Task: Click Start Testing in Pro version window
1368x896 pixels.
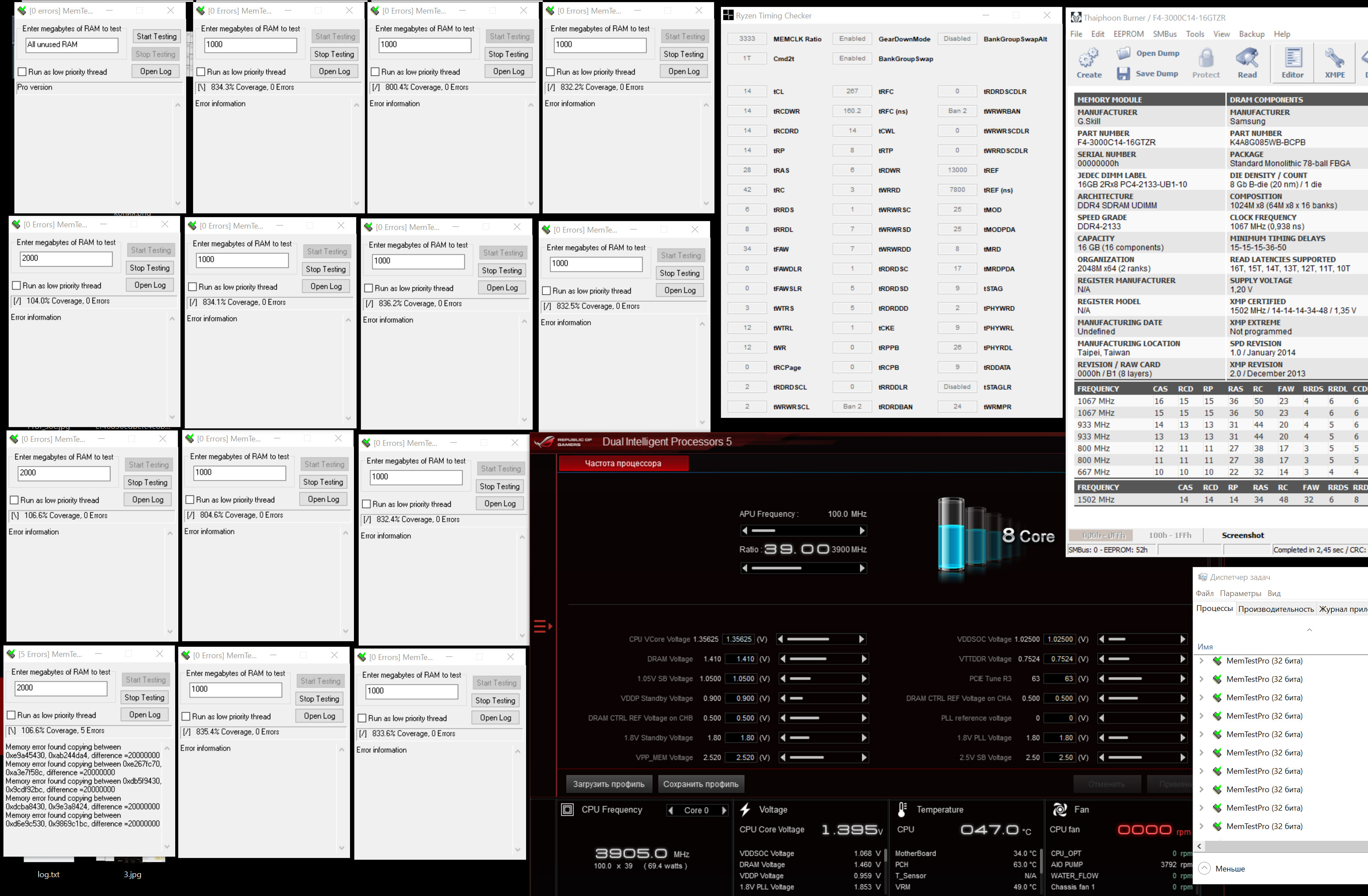Action: [x=156, y=36]
